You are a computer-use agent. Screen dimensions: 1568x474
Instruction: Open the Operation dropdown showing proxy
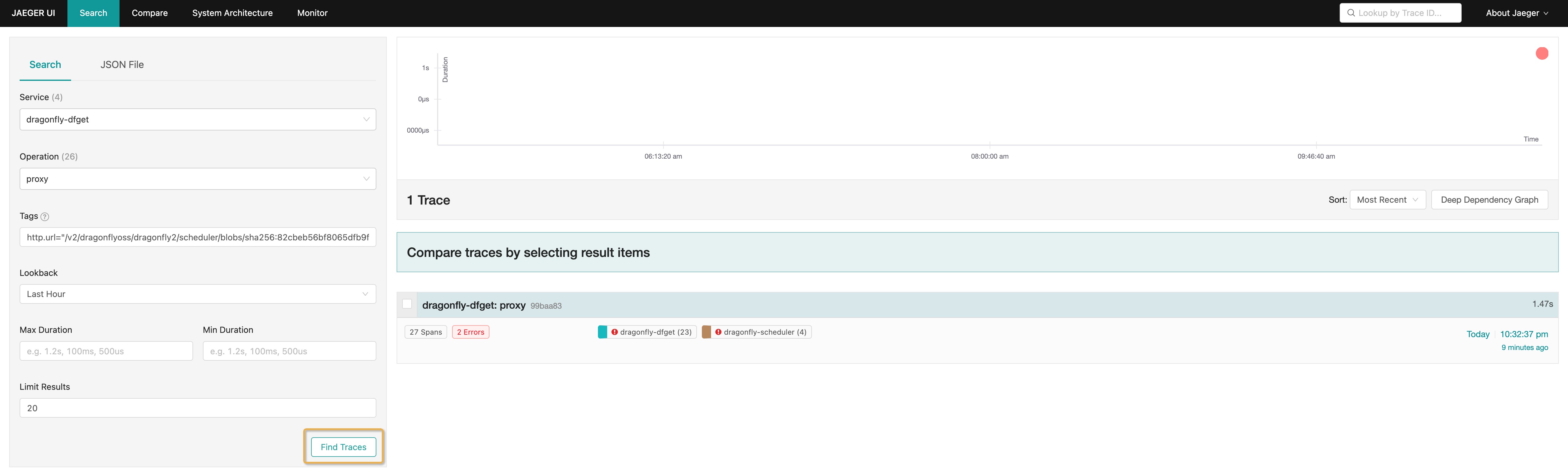pos(198,179)
